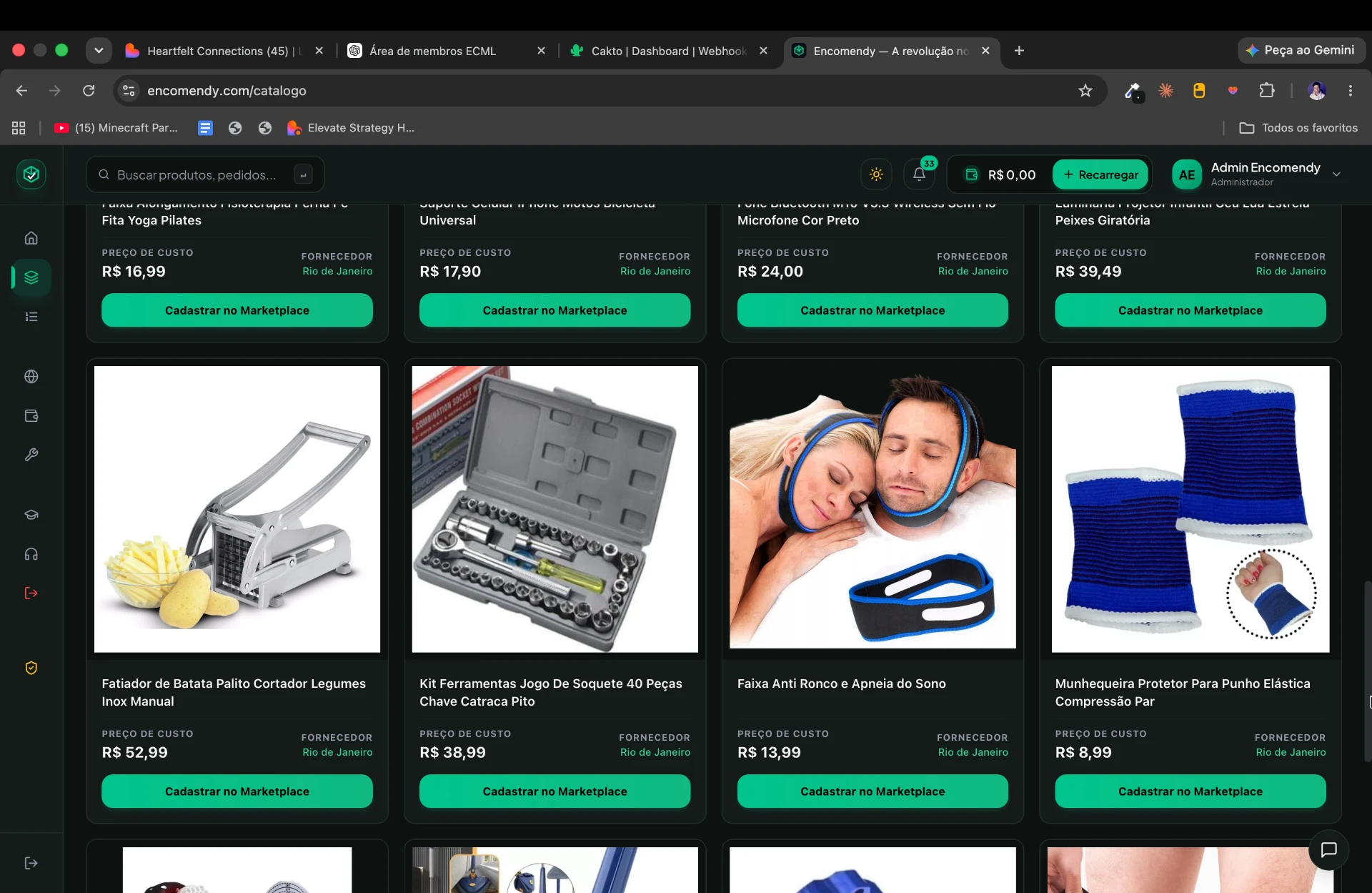Click the Google Docs bookmark icon
Image resolution: width=1372 pixels, height=893 pixels.
(205, 128)
